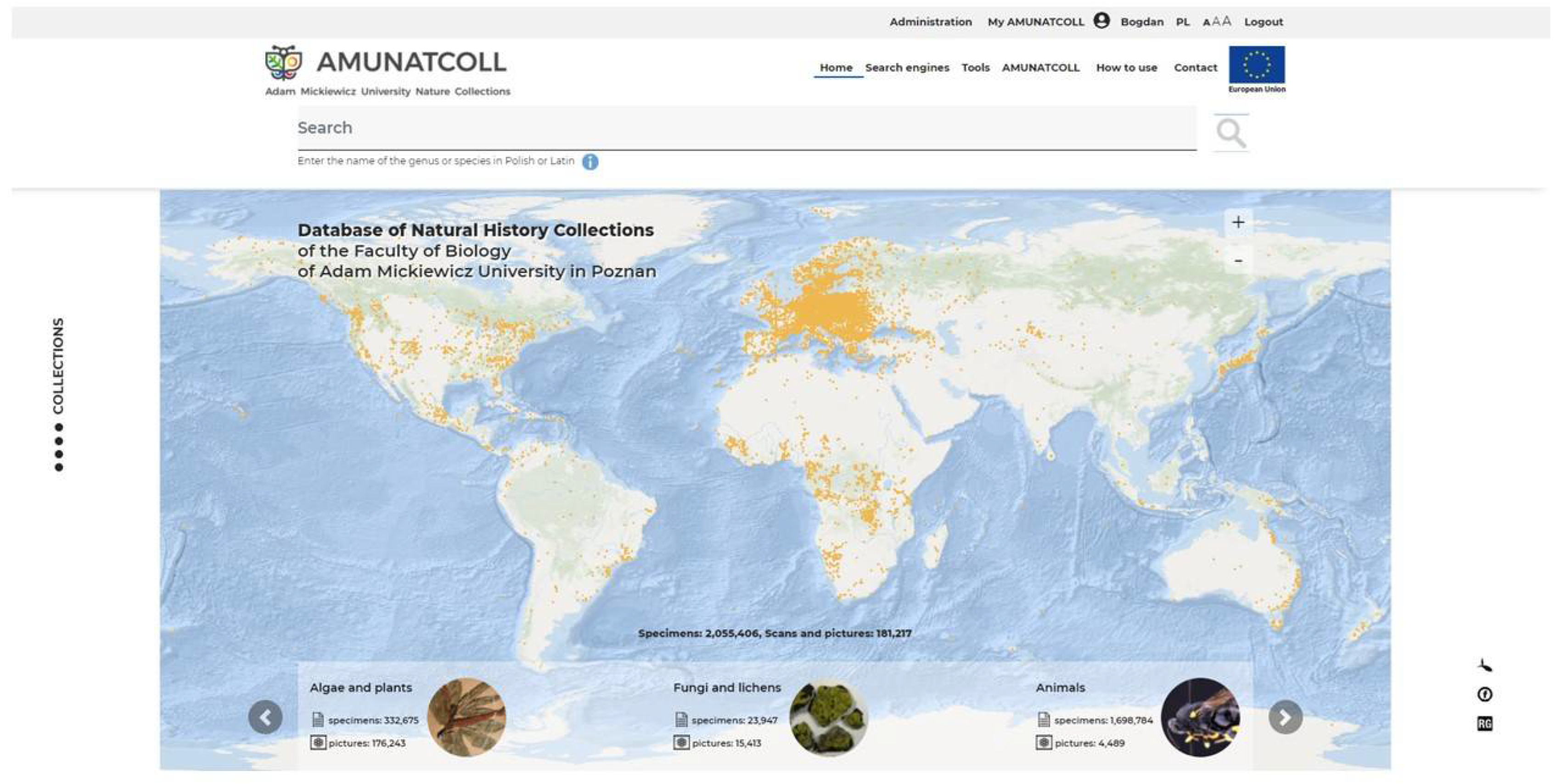1562x784 pixels.
Task: Switch language to PL
Action: point(1182,22)
